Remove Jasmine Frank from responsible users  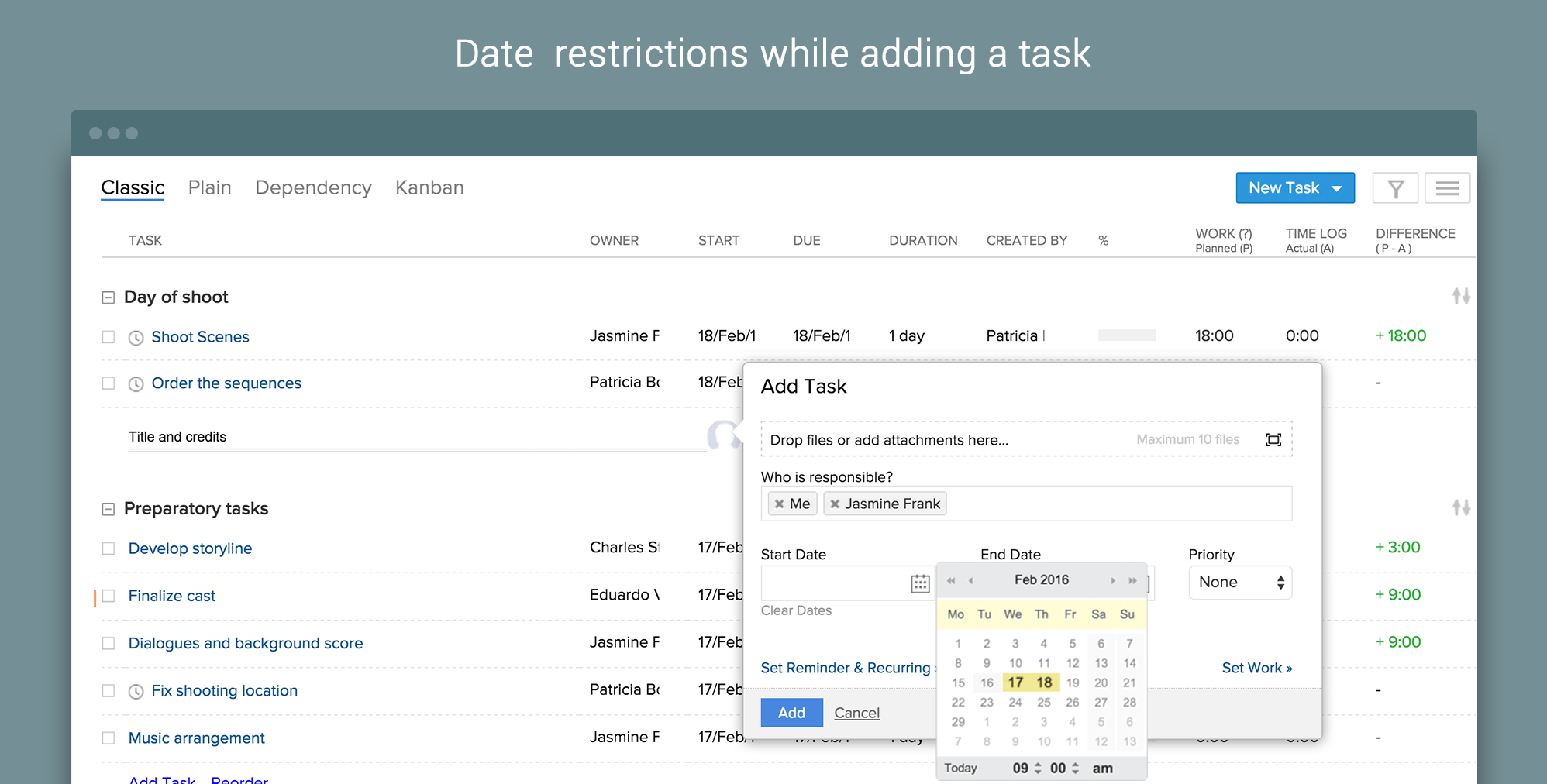[835, 504]
